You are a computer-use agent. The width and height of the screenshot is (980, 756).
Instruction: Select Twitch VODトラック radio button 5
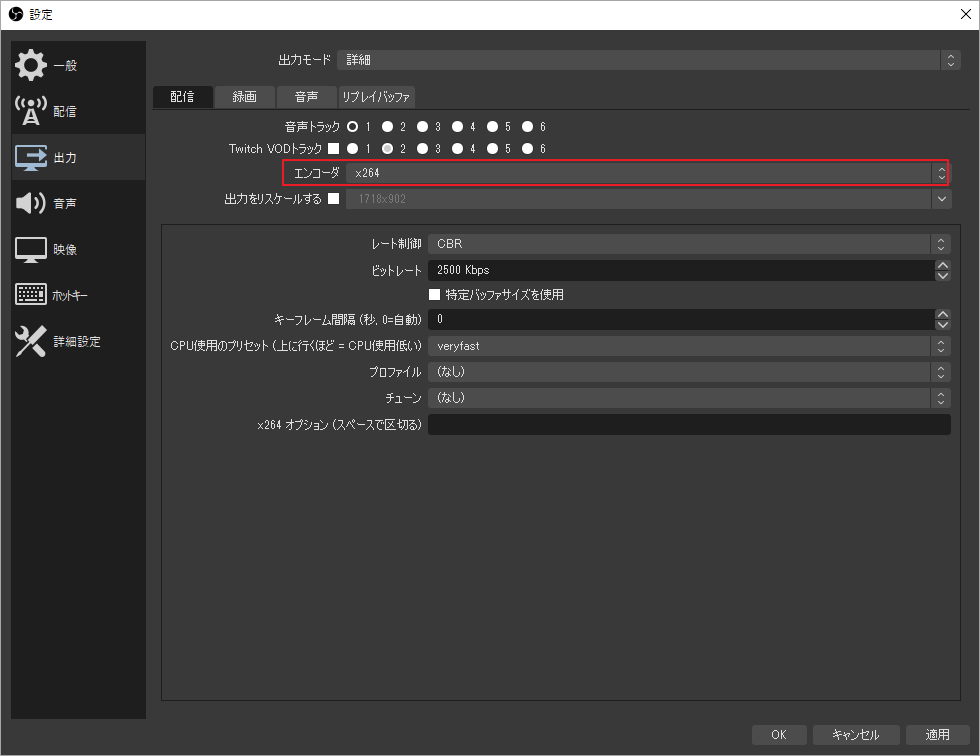pyautogui.click(x=492, y=149)
